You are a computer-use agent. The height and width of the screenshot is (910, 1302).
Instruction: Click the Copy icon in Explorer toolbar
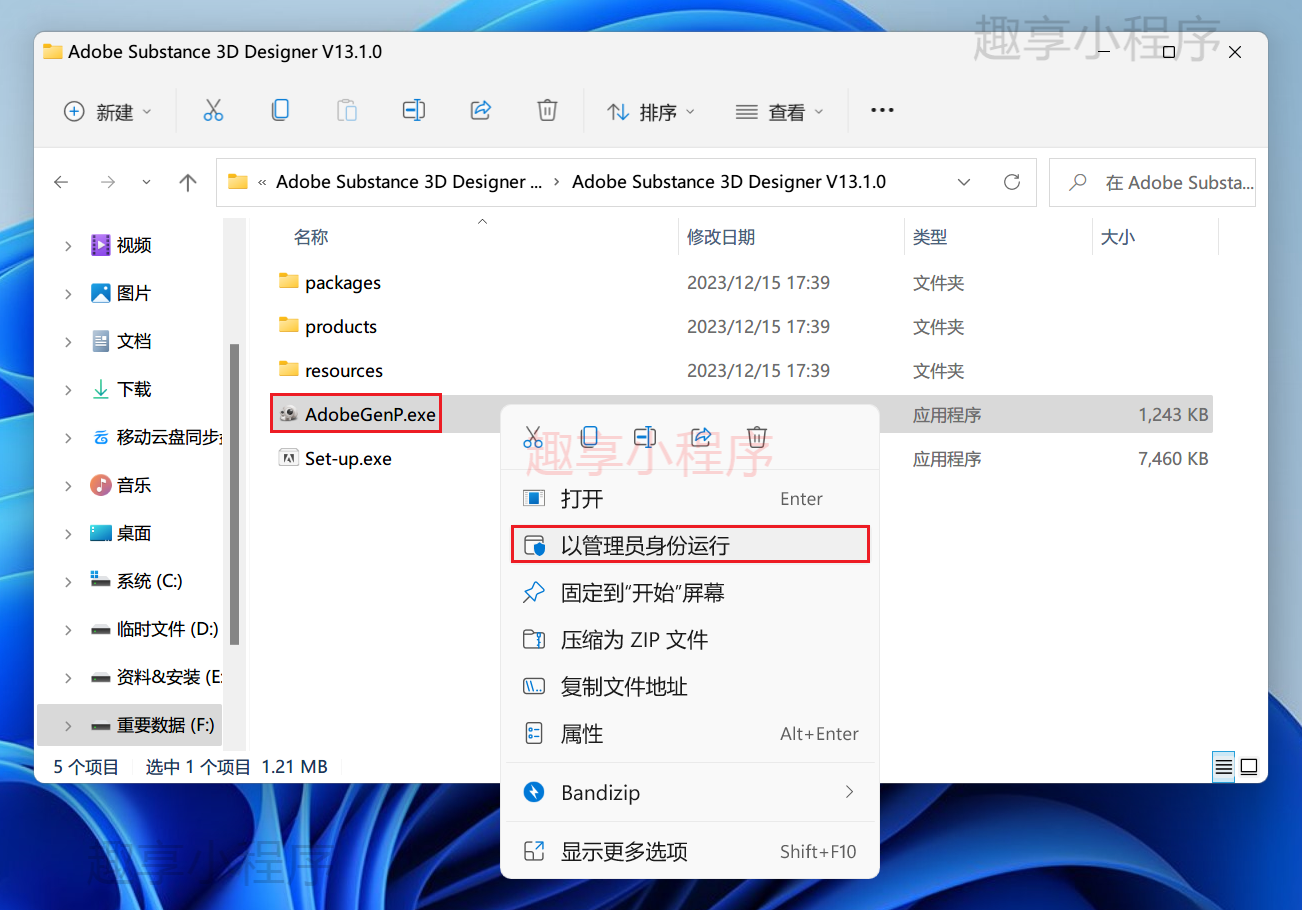(x=281, y=110)
